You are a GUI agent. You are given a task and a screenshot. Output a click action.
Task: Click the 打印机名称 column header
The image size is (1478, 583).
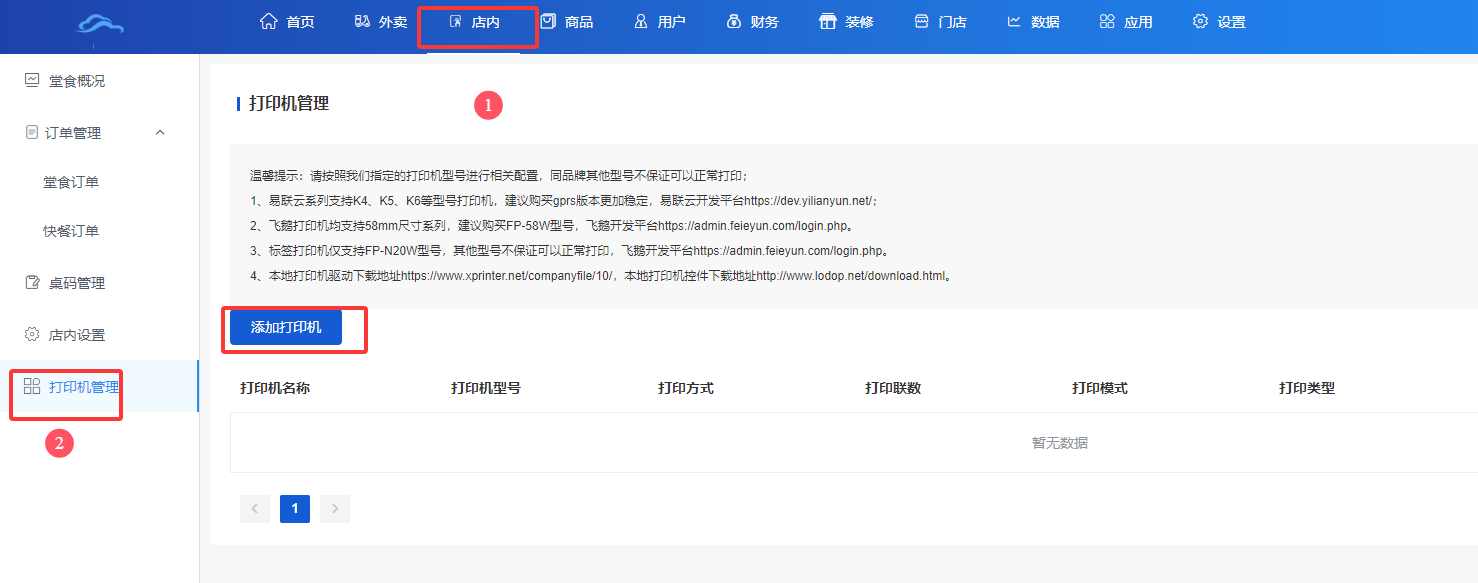pos(275,388)
